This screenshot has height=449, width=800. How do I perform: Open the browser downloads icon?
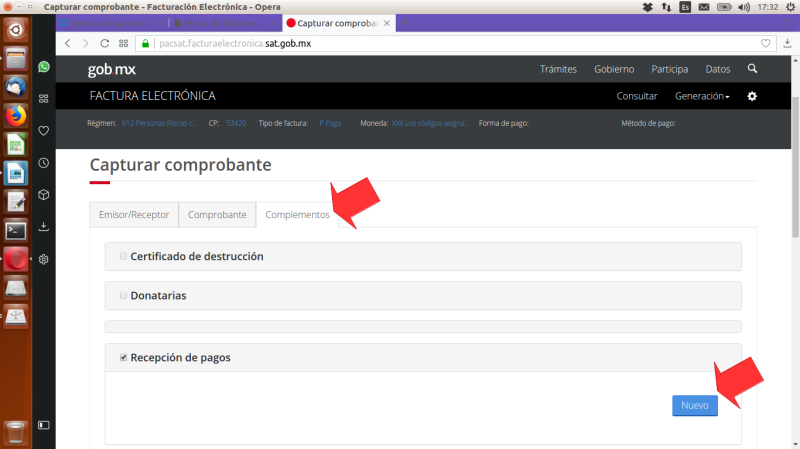click(x=787, y=43)
